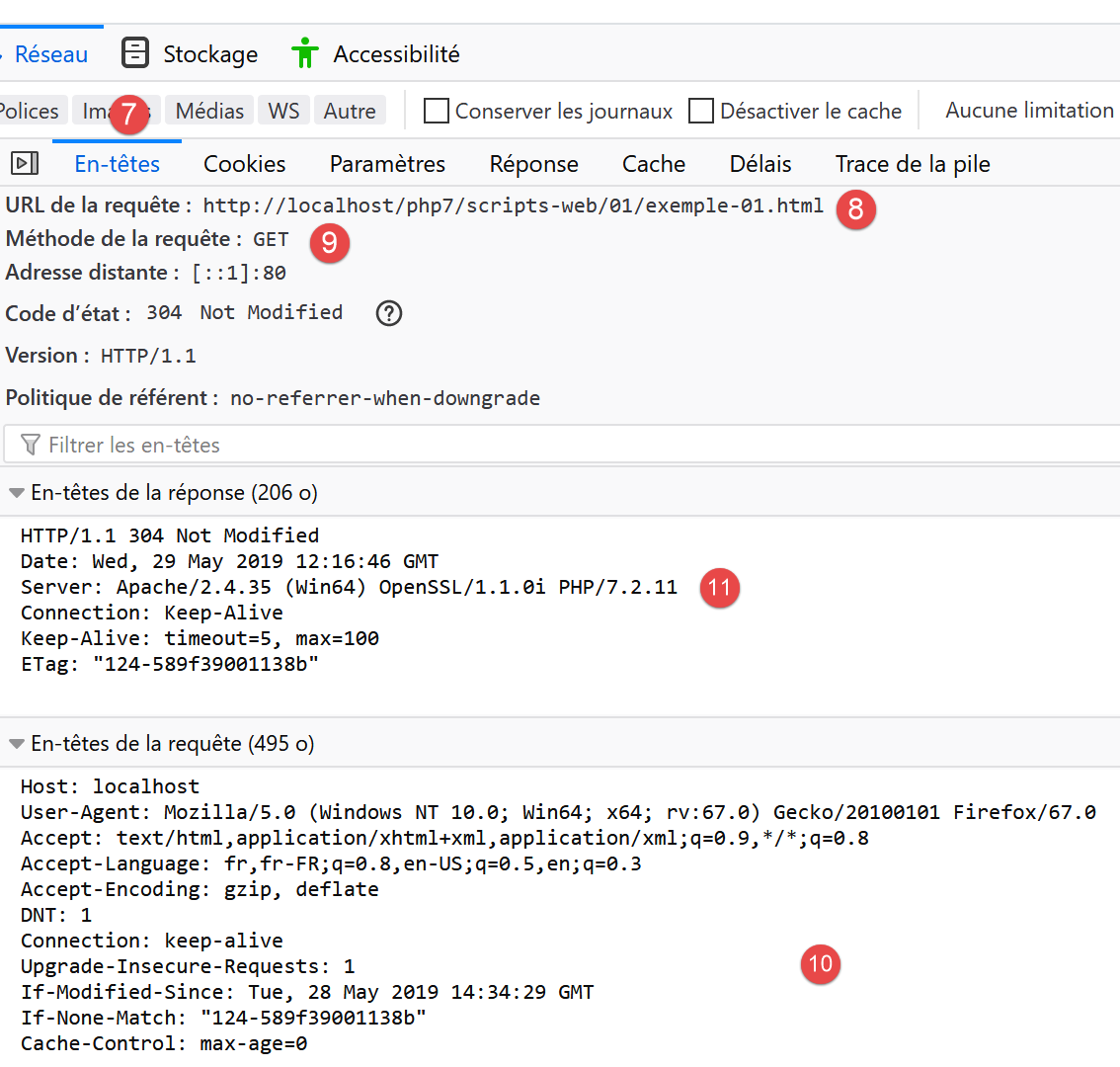The height and width of the screenshot is (1067, 1120).
Task: Open the Délais tab
Action: (x=760, y=164)
